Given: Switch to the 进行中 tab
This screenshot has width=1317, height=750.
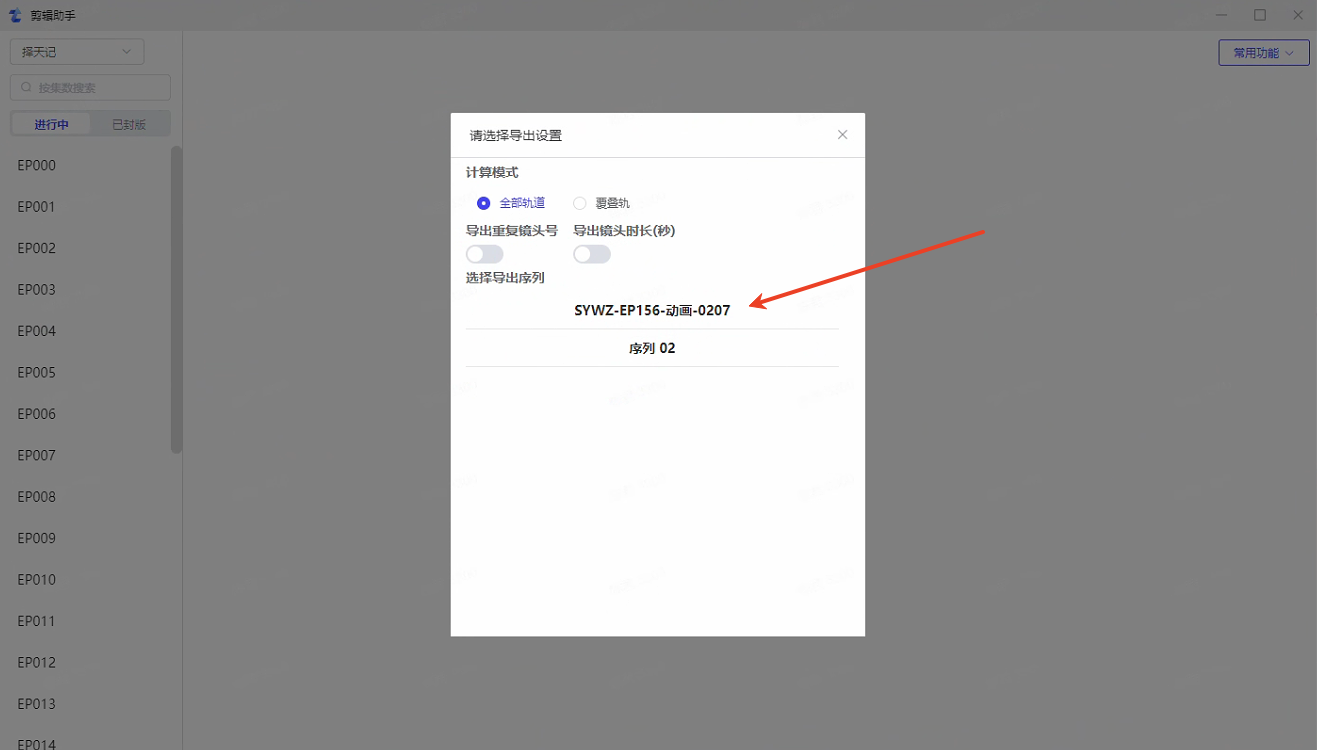Looking at the screenshot, I should click(51, 124).
